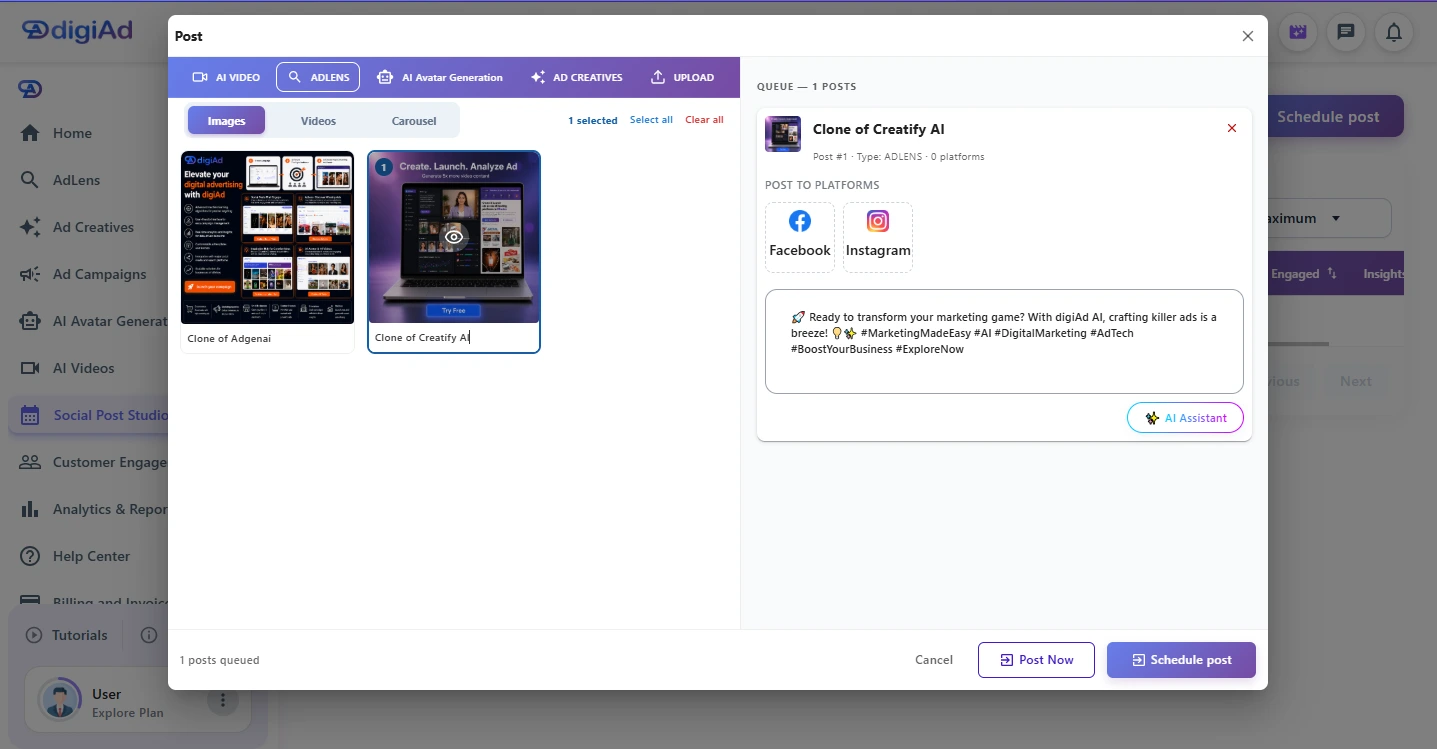Viewport: 1437px width, 749px height.
Task: Open Ad Campaigns in the sidebar
Action: click(99, 274)
